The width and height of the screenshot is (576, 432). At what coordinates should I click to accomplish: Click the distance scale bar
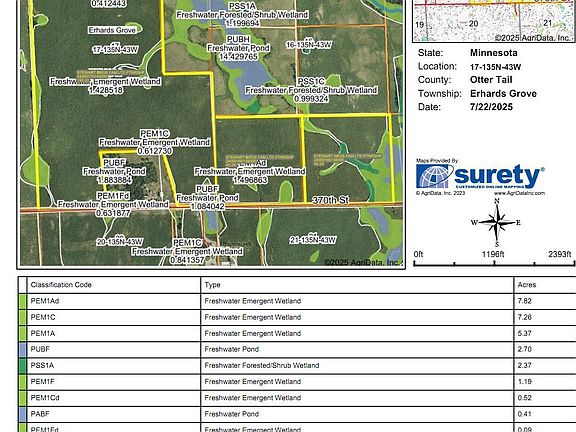494,263
